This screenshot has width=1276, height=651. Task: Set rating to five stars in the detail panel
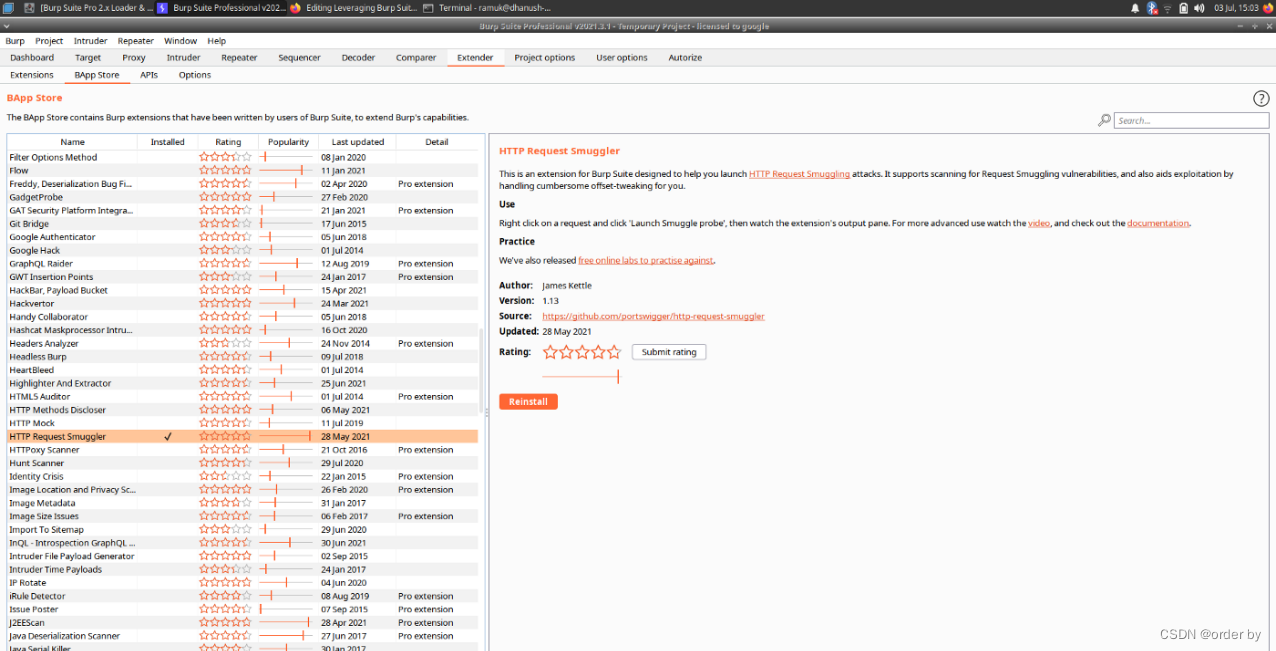click(614, 352)
